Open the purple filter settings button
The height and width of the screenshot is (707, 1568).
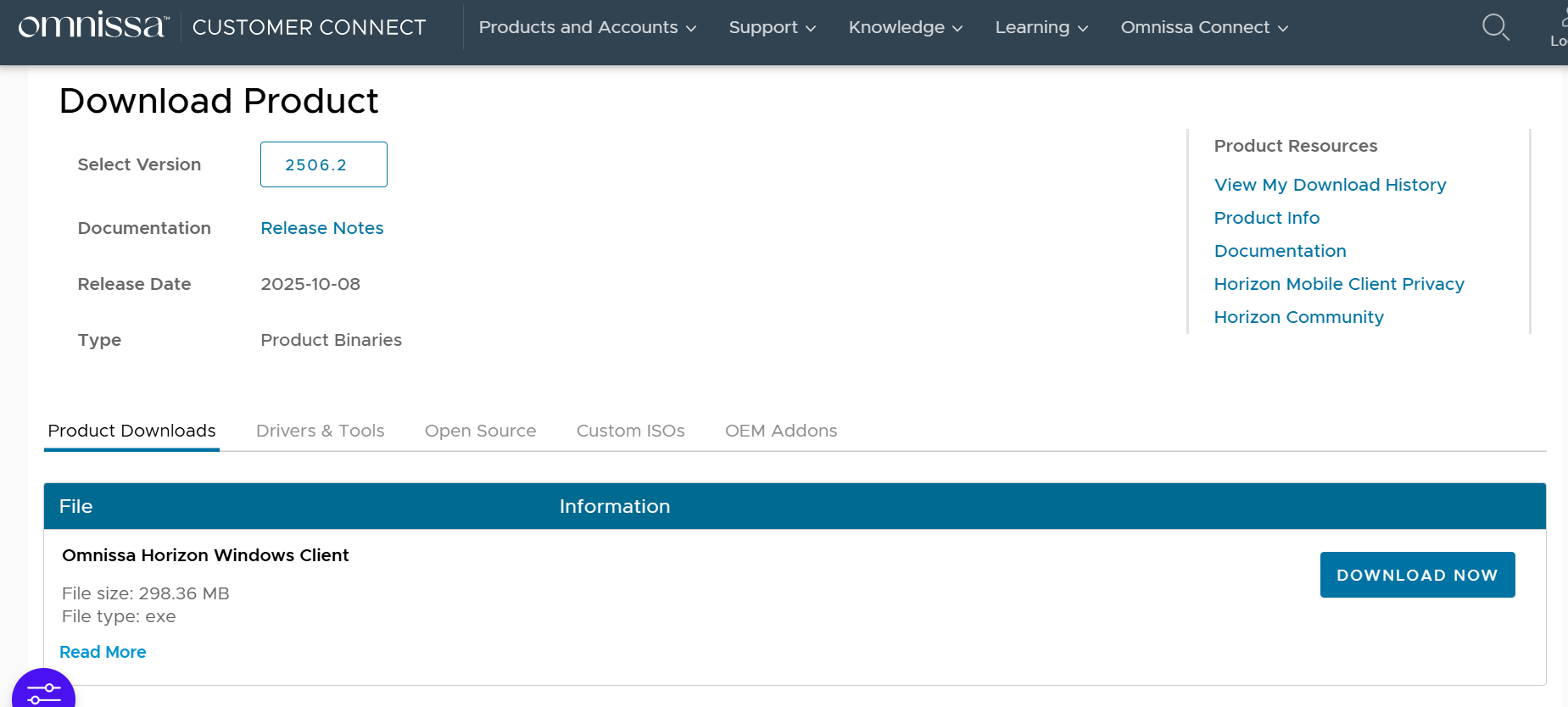coord(44,691)
